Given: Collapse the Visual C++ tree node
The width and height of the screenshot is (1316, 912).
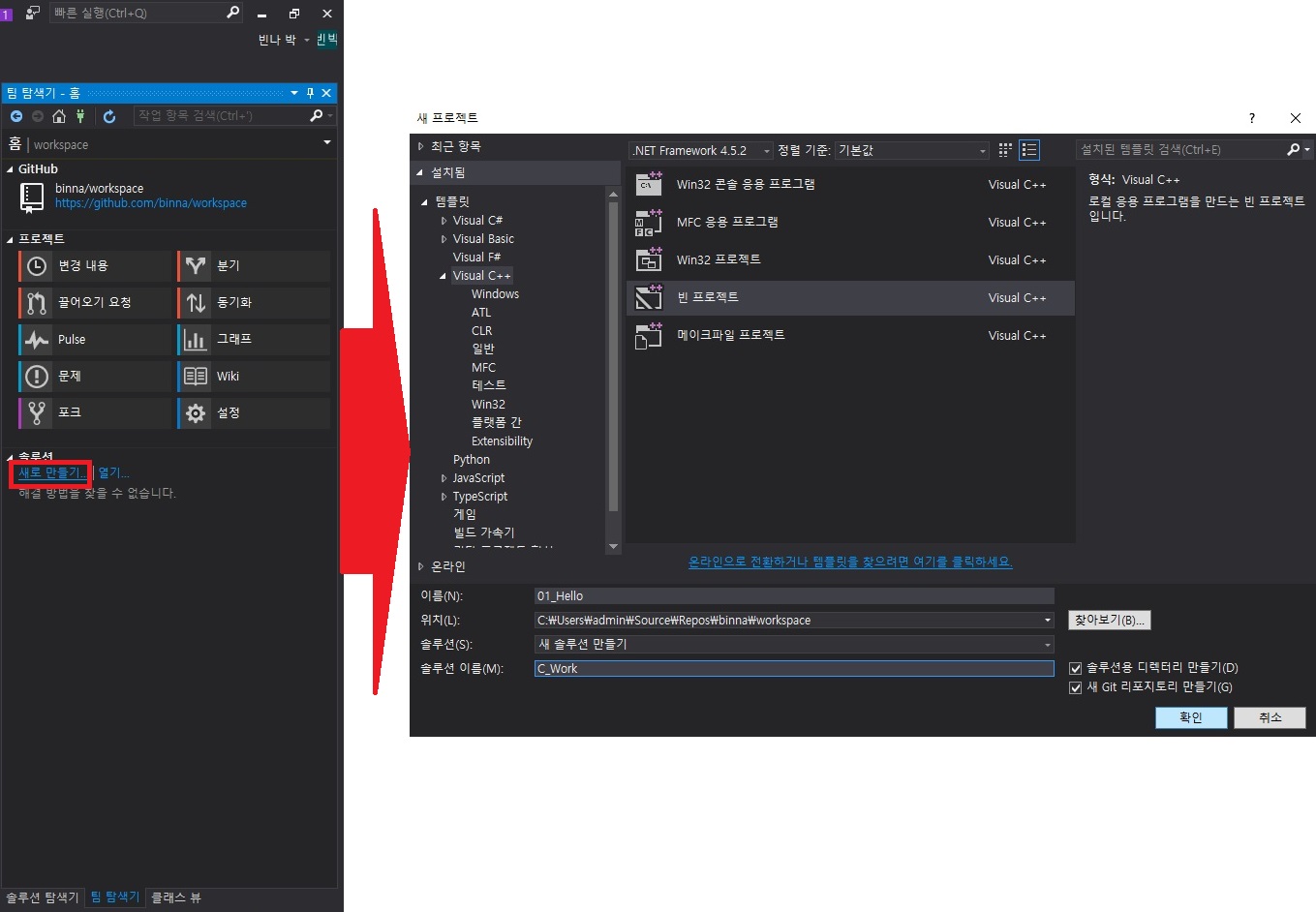Looking at the screenshot, I should (444, 276).
